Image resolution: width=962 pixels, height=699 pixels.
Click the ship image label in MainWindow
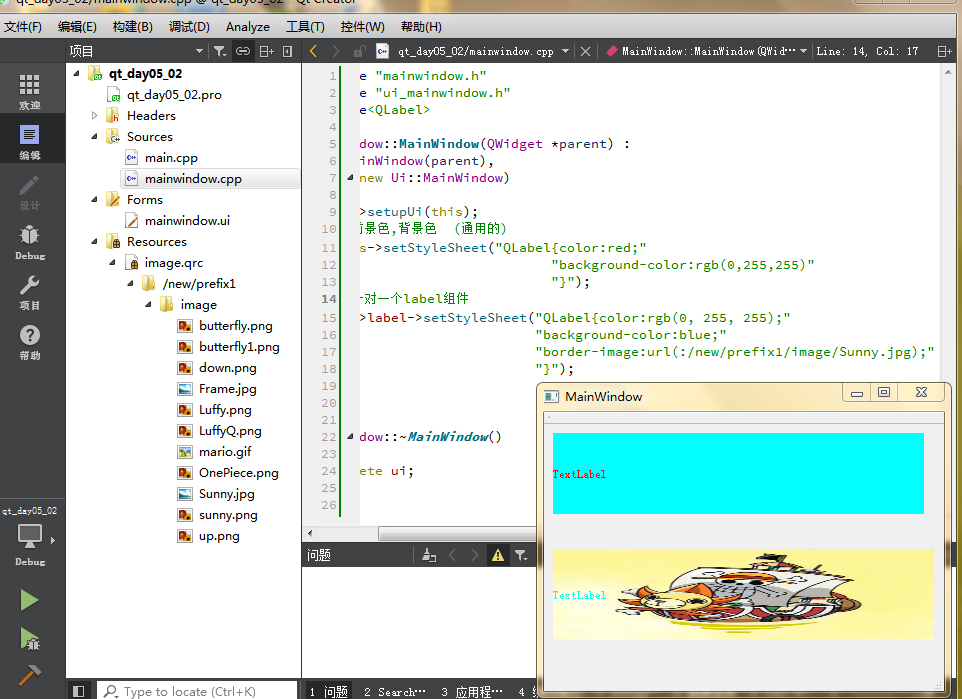coord(743,594)
